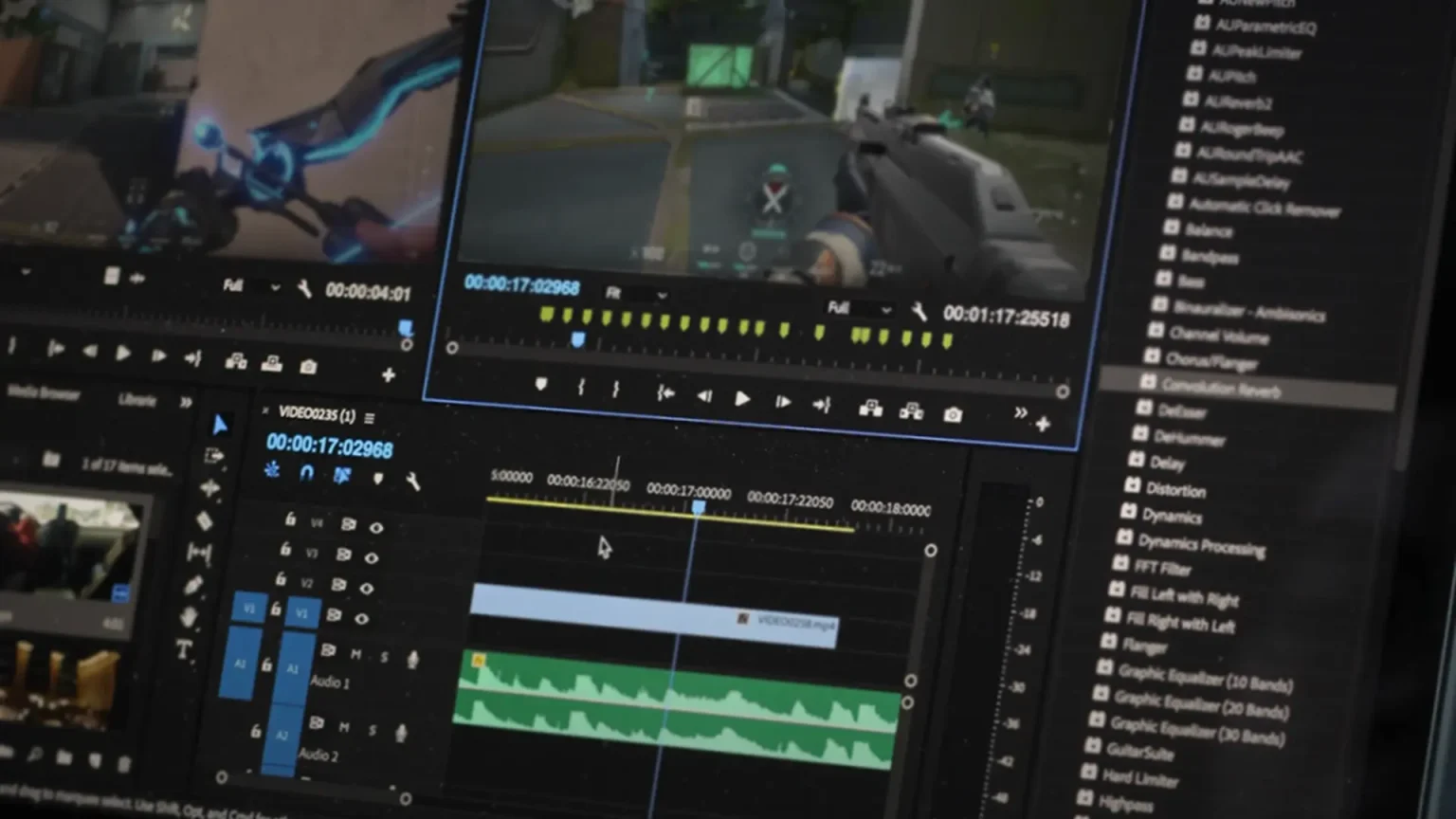Select the Hand tool
This screenshot has height=819, width=1456.
tap(189, 617)
